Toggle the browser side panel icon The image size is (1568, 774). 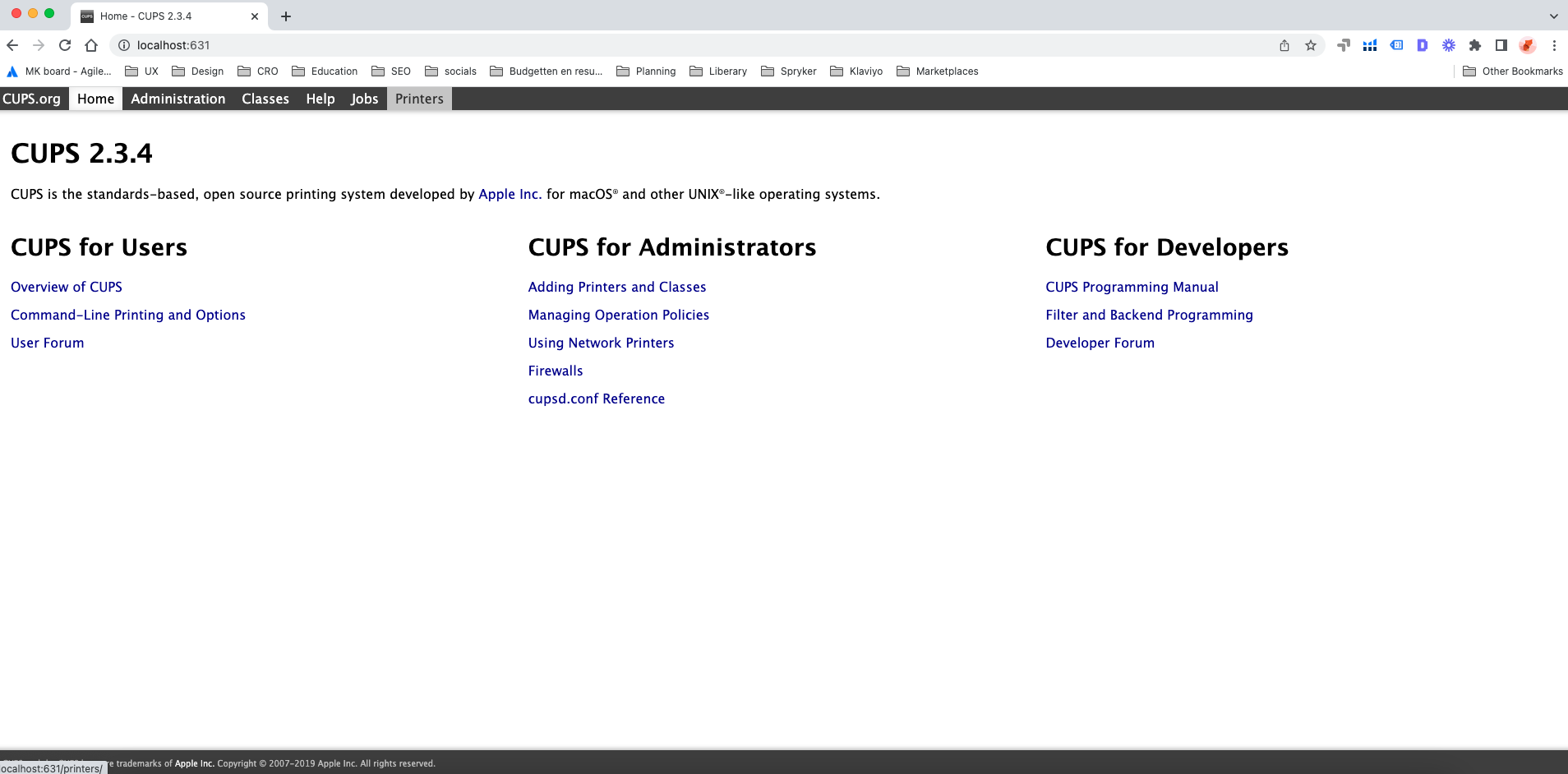tap(1501, 45)
